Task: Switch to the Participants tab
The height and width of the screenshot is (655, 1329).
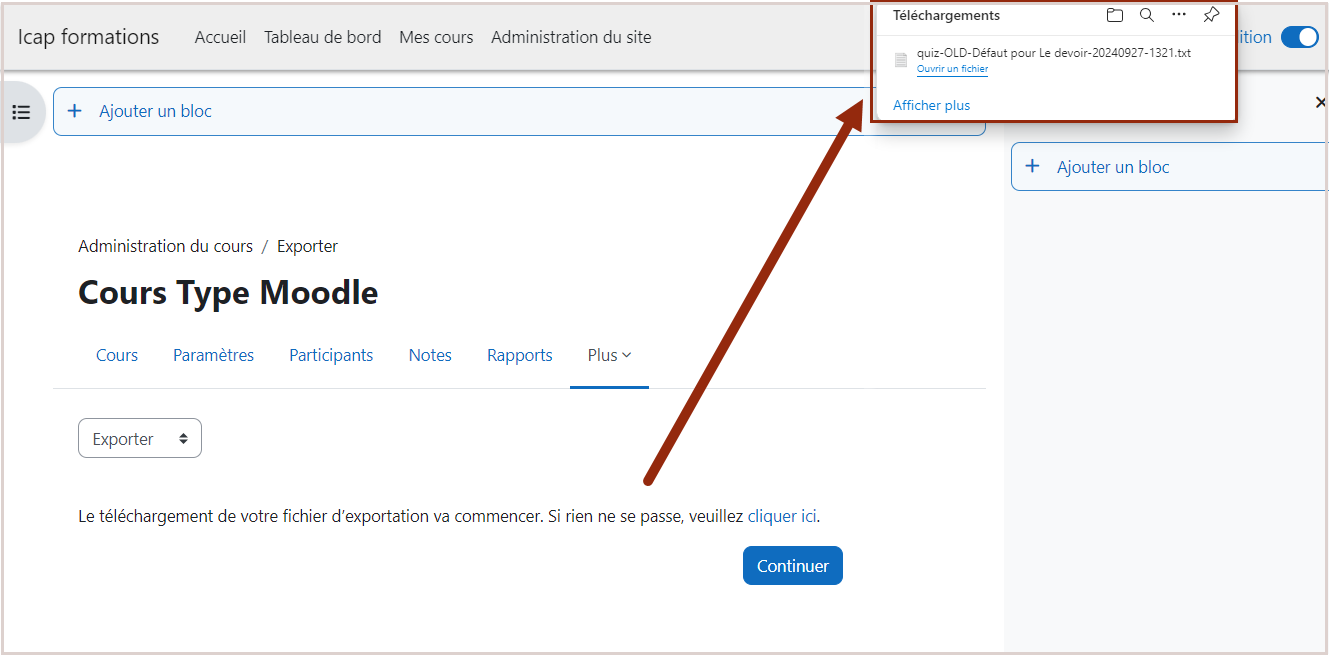Action: 331,355
